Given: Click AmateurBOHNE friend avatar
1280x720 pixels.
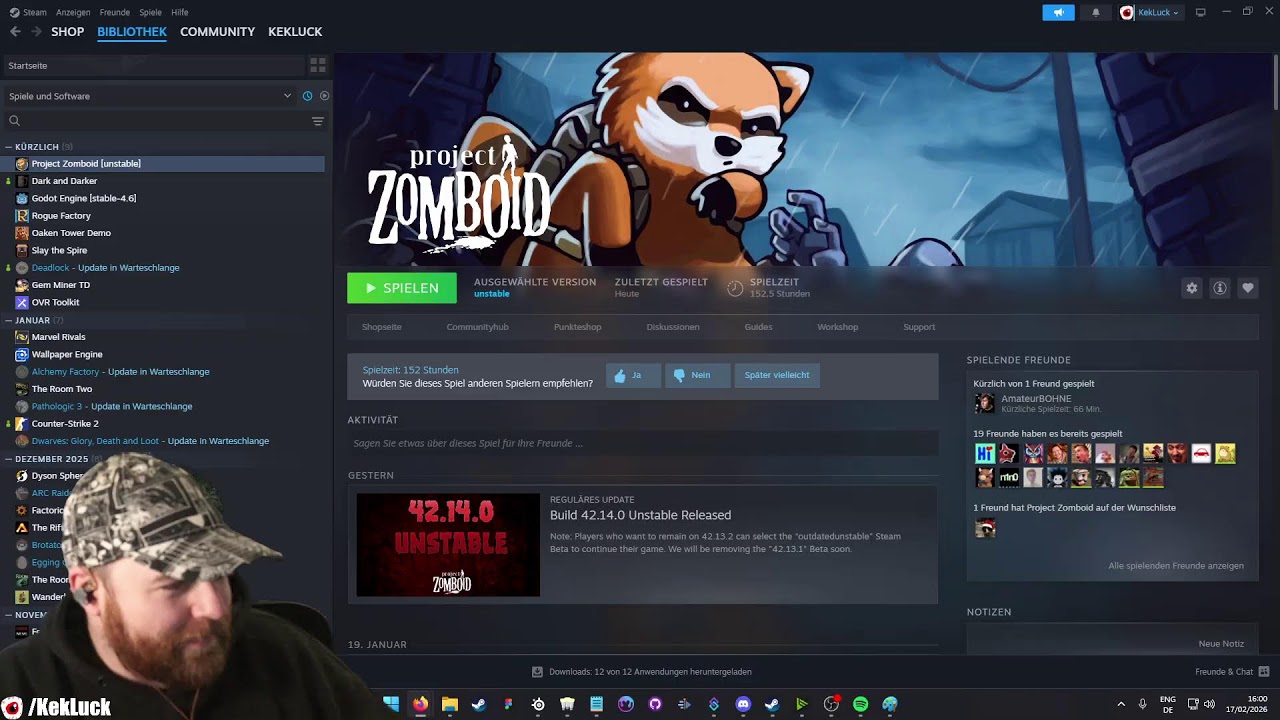Looking at the screenshot, I should 985,403.
